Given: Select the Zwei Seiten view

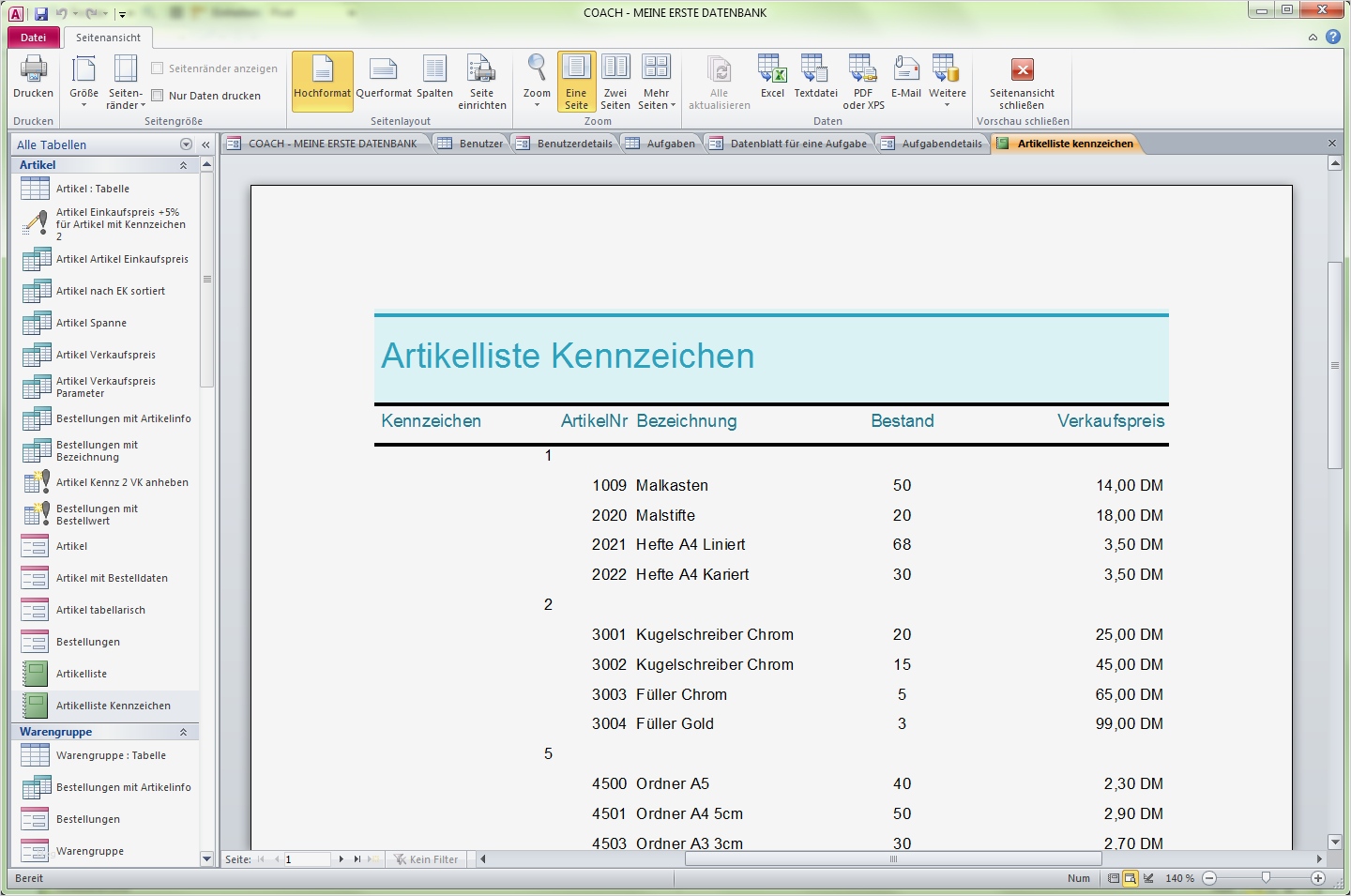Looking at the screenshot, I should click(x=615, y=80).
